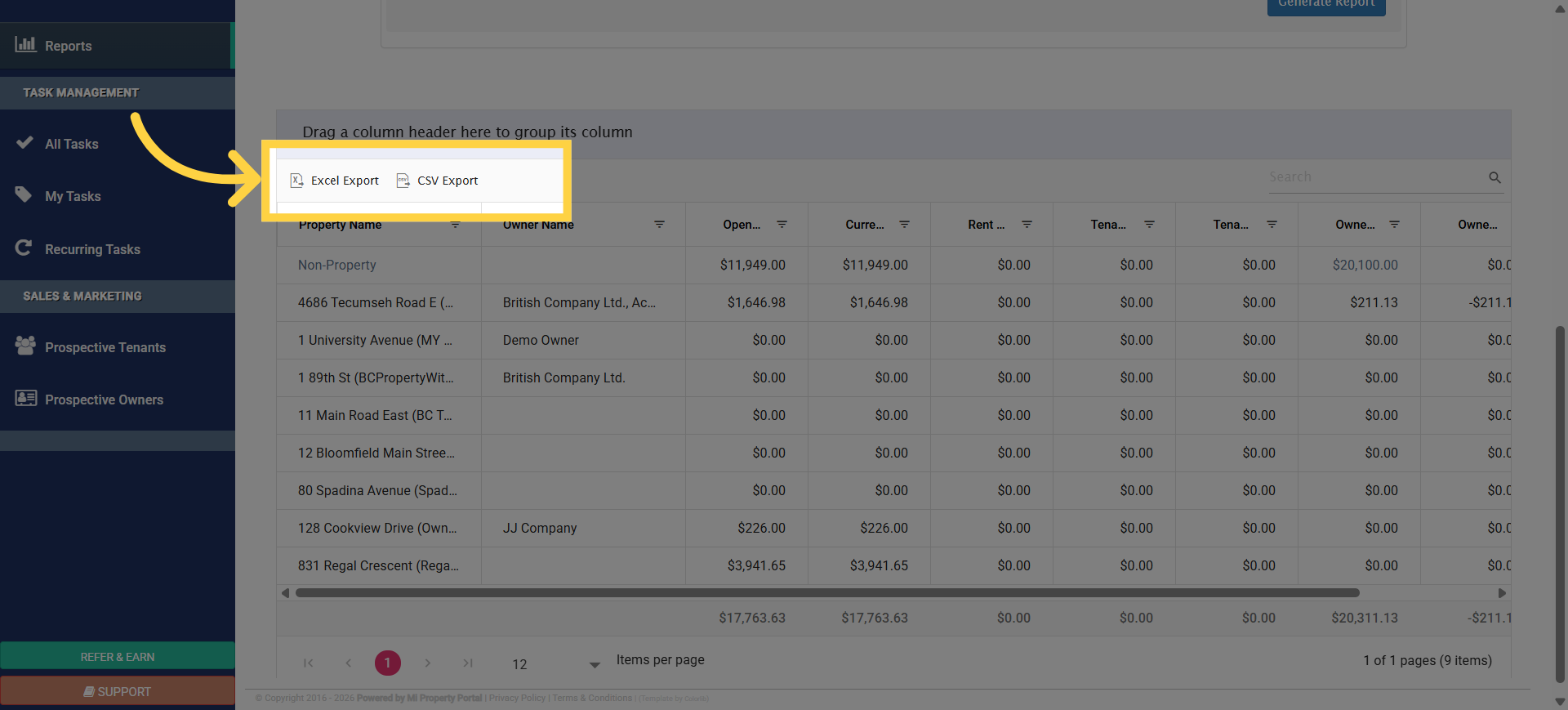The height and width of the screenshot is (710, 1568).
Task: Select 4686 Tecumseh Road E property
Action: (x=376, y=302)
